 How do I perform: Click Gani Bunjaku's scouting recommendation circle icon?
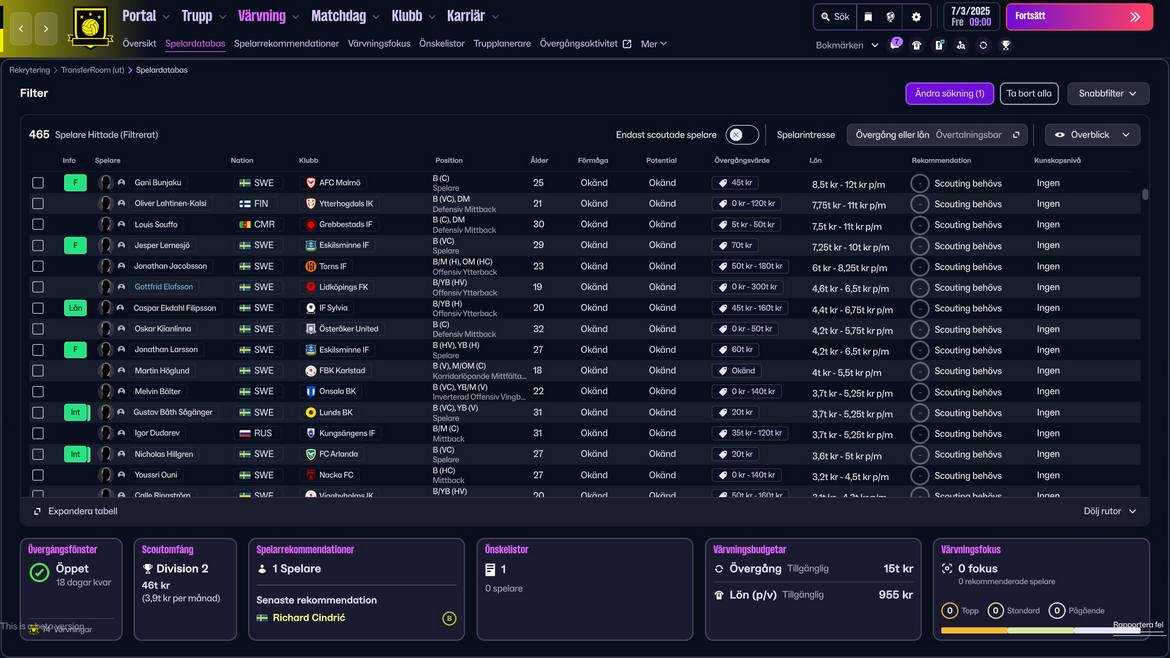click(920, 183)
